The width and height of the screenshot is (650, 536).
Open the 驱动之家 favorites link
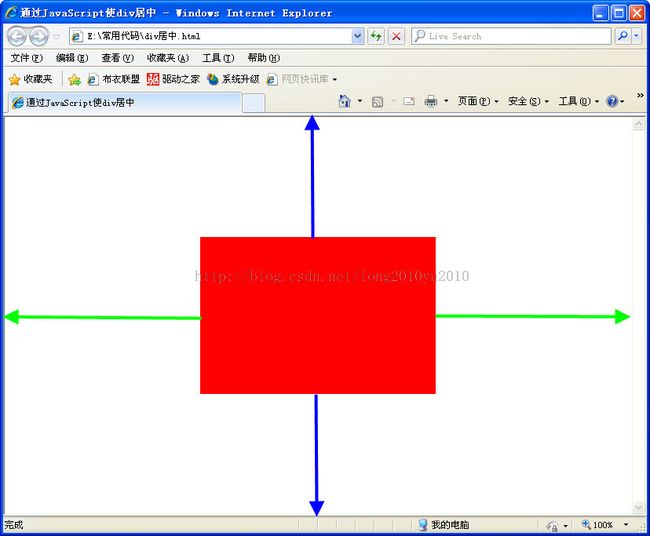click(173, 79)
